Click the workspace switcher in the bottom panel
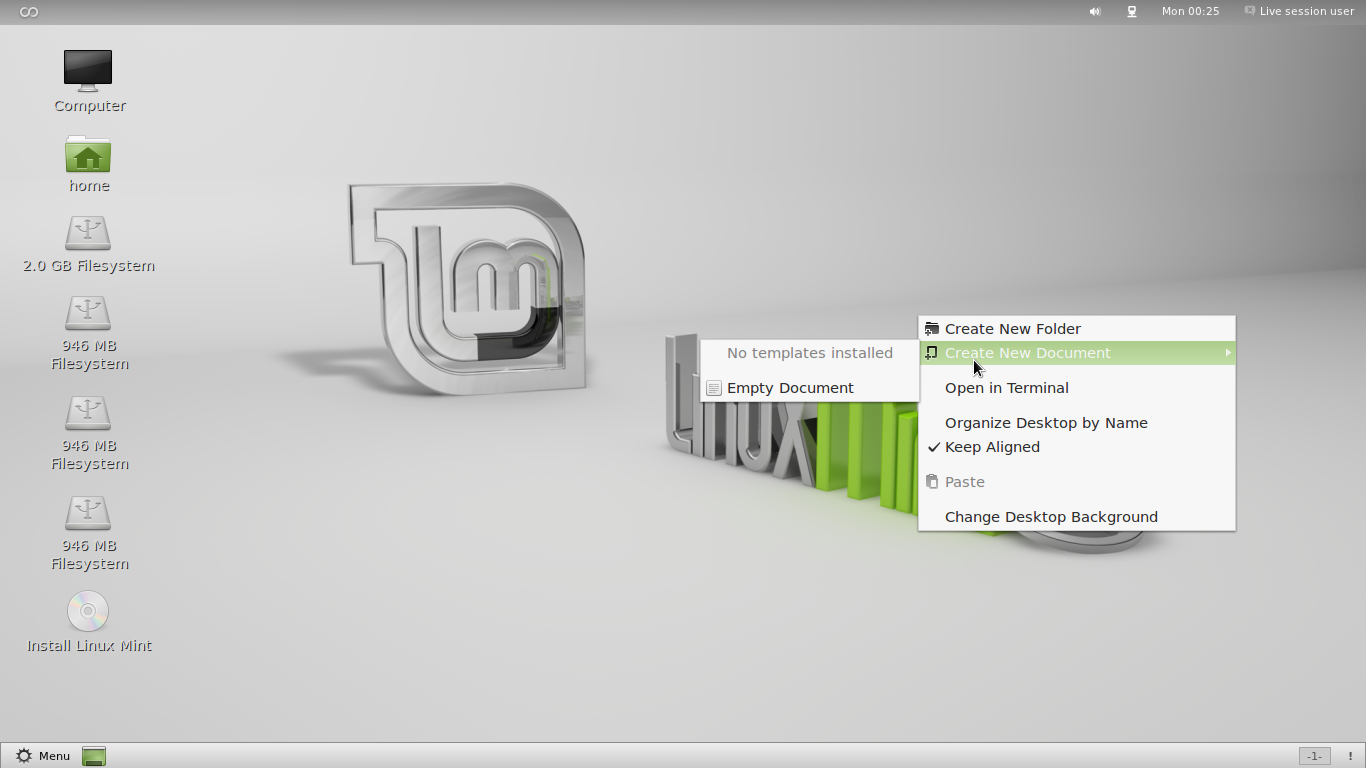 pos(1313,756)
